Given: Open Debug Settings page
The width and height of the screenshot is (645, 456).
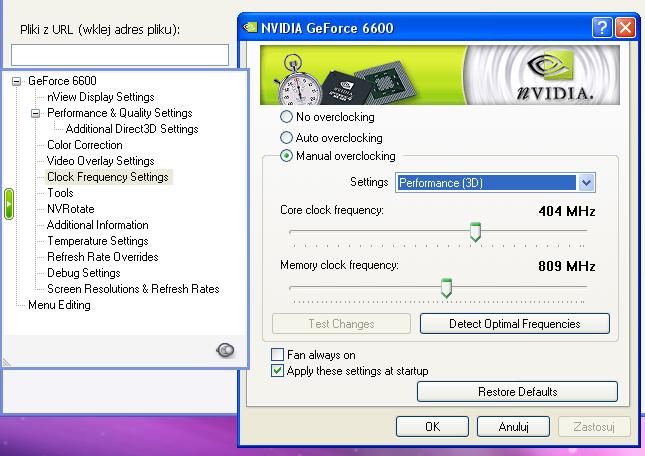Looking at the screenshot, I should (x=84, y=273).
